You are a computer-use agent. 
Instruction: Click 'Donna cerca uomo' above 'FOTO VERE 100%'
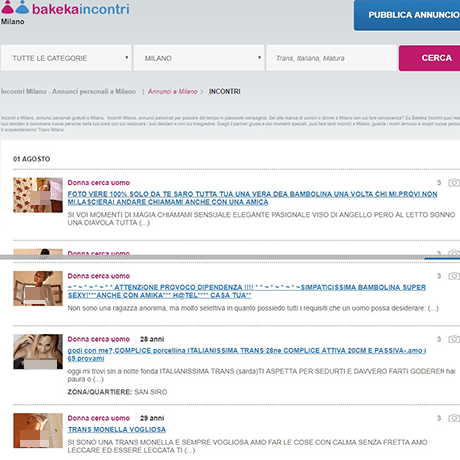pos(99,183)
